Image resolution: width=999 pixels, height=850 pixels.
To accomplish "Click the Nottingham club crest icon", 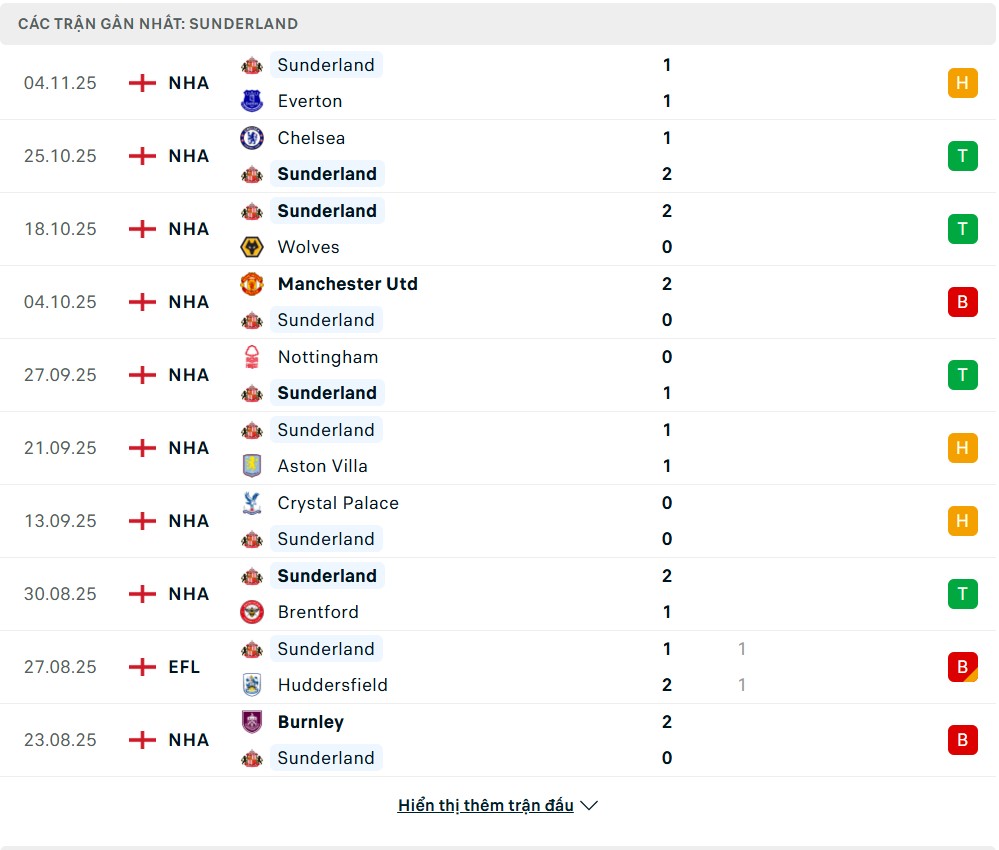I will click(x=252, y=357).
